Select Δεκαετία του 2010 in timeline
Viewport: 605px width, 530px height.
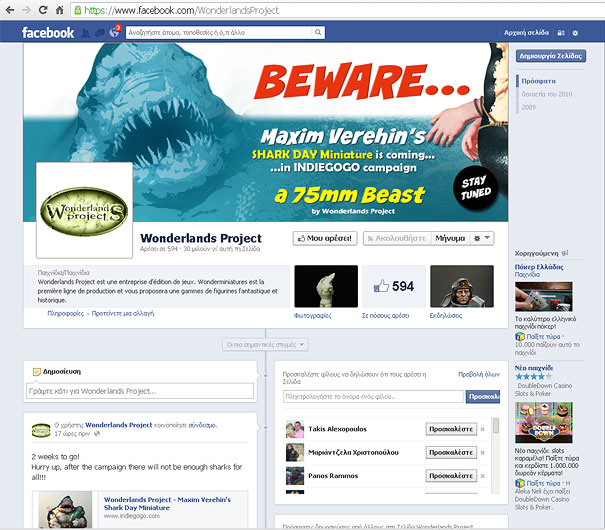(547, 94)
